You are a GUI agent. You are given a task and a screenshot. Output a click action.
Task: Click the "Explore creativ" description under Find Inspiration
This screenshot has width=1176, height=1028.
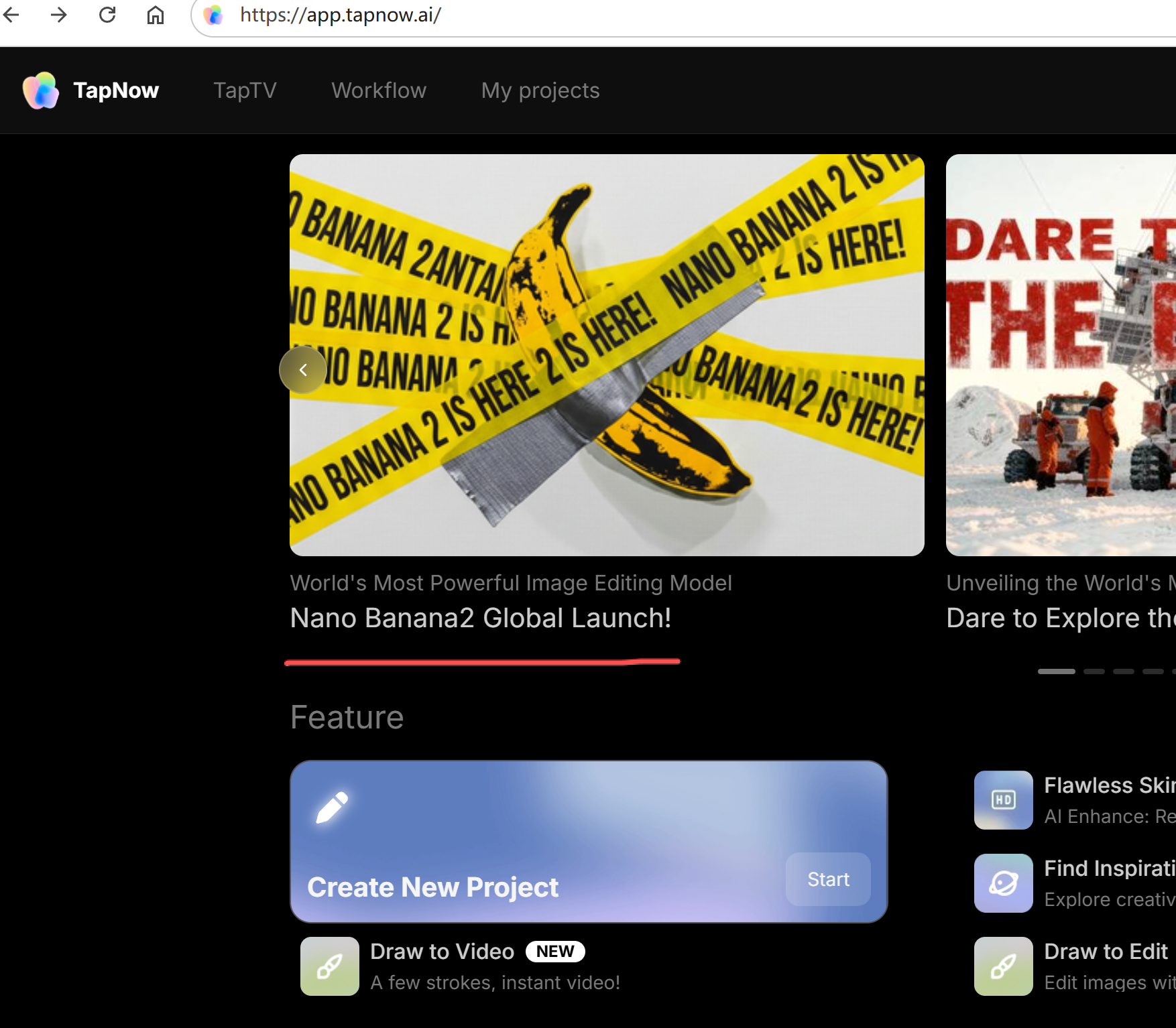1110,899
